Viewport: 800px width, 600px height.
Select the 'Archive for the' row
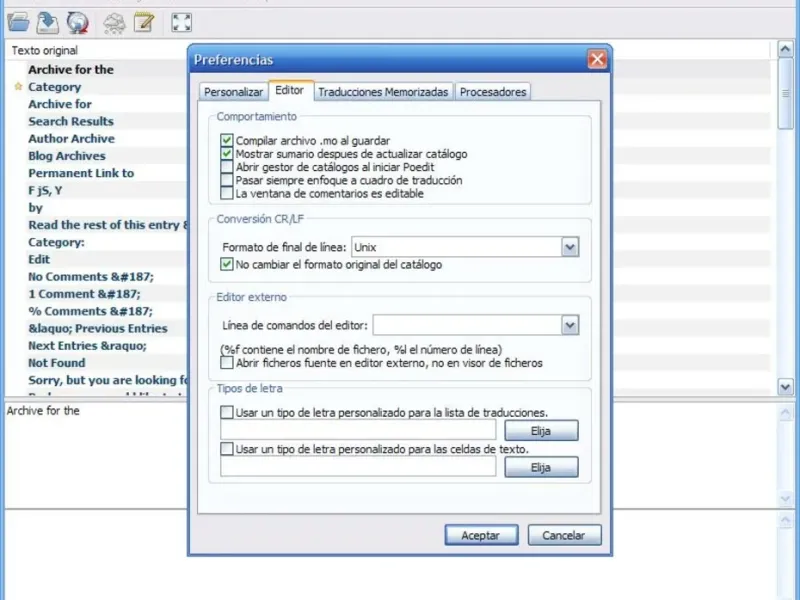click(71, 69)
